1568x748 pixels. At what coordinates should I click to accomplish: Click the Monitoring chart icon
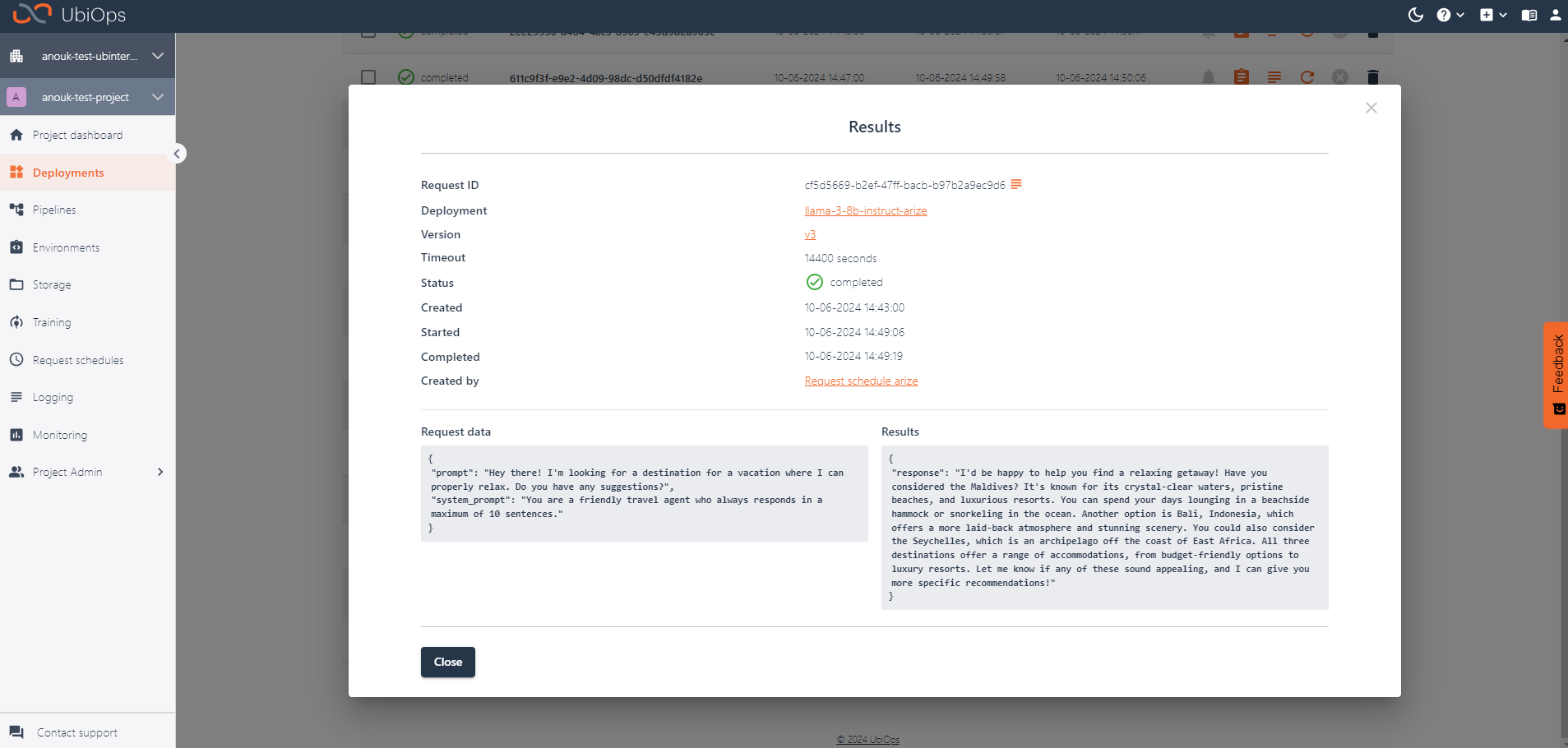point(16,435)
